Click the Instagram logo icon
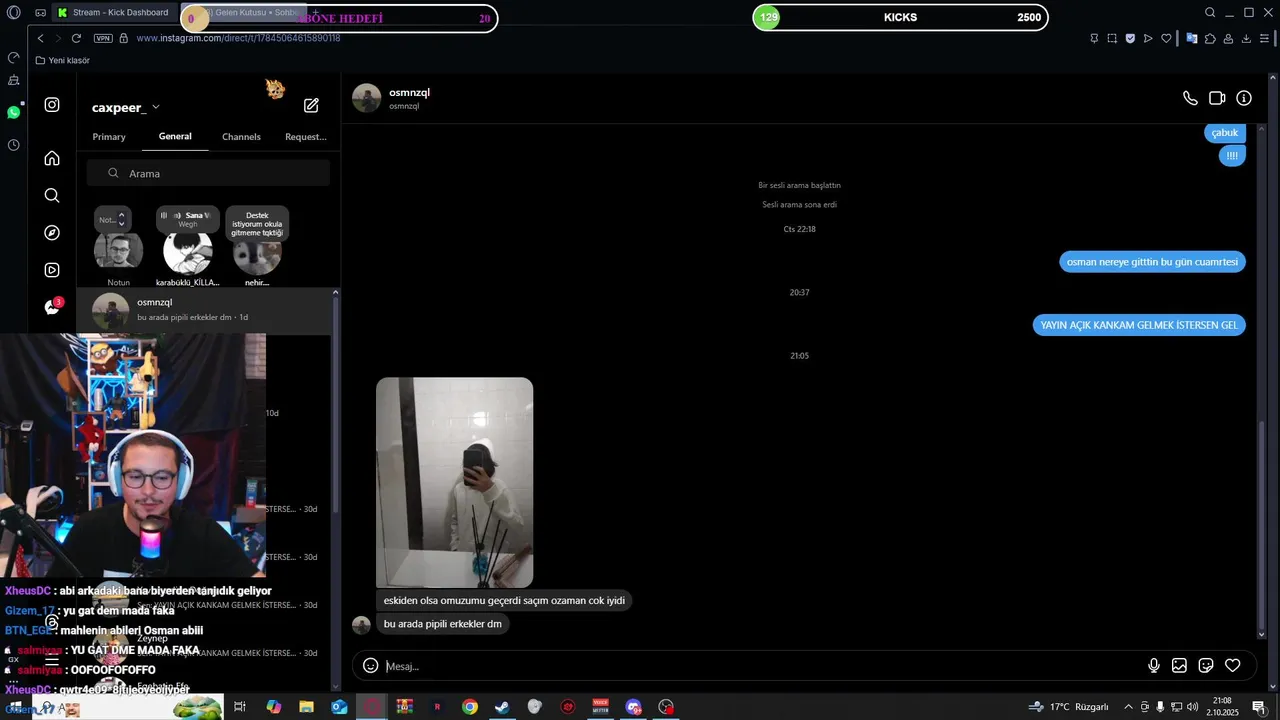This screenshot has height=720, width=1280. coord(52,104)
